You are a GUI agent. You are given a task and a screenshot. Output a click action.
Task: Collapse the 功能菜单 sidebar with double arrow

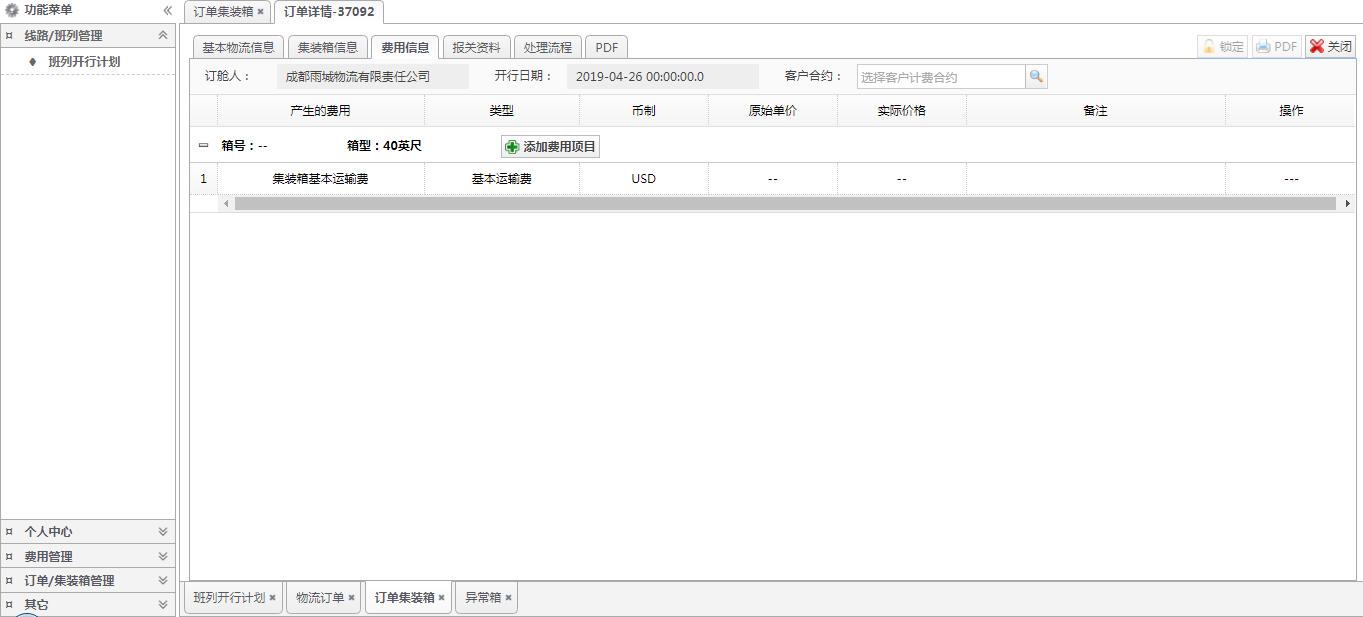coord(167,10)
